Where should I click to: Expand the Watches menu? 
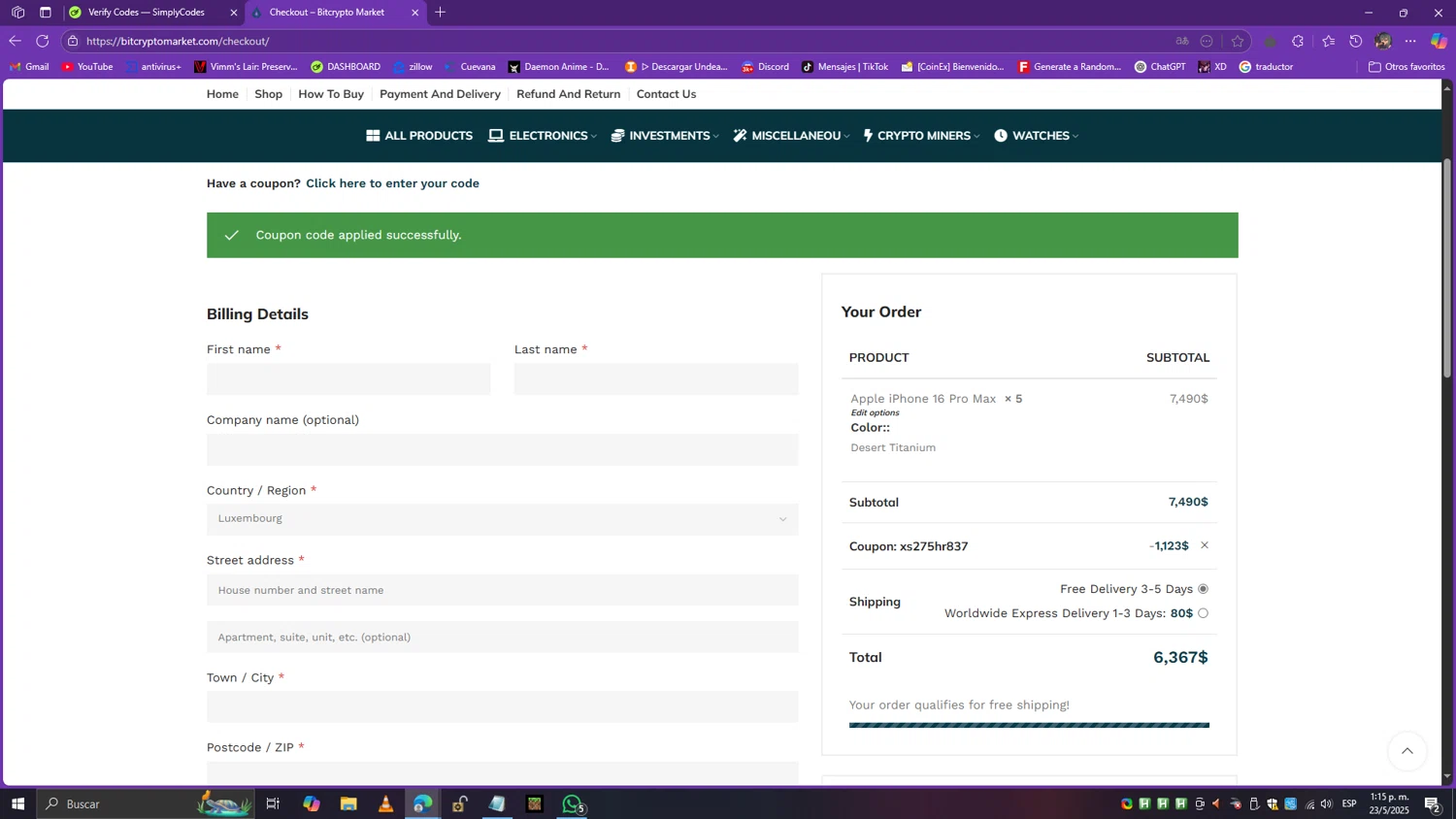point(1036,136)
